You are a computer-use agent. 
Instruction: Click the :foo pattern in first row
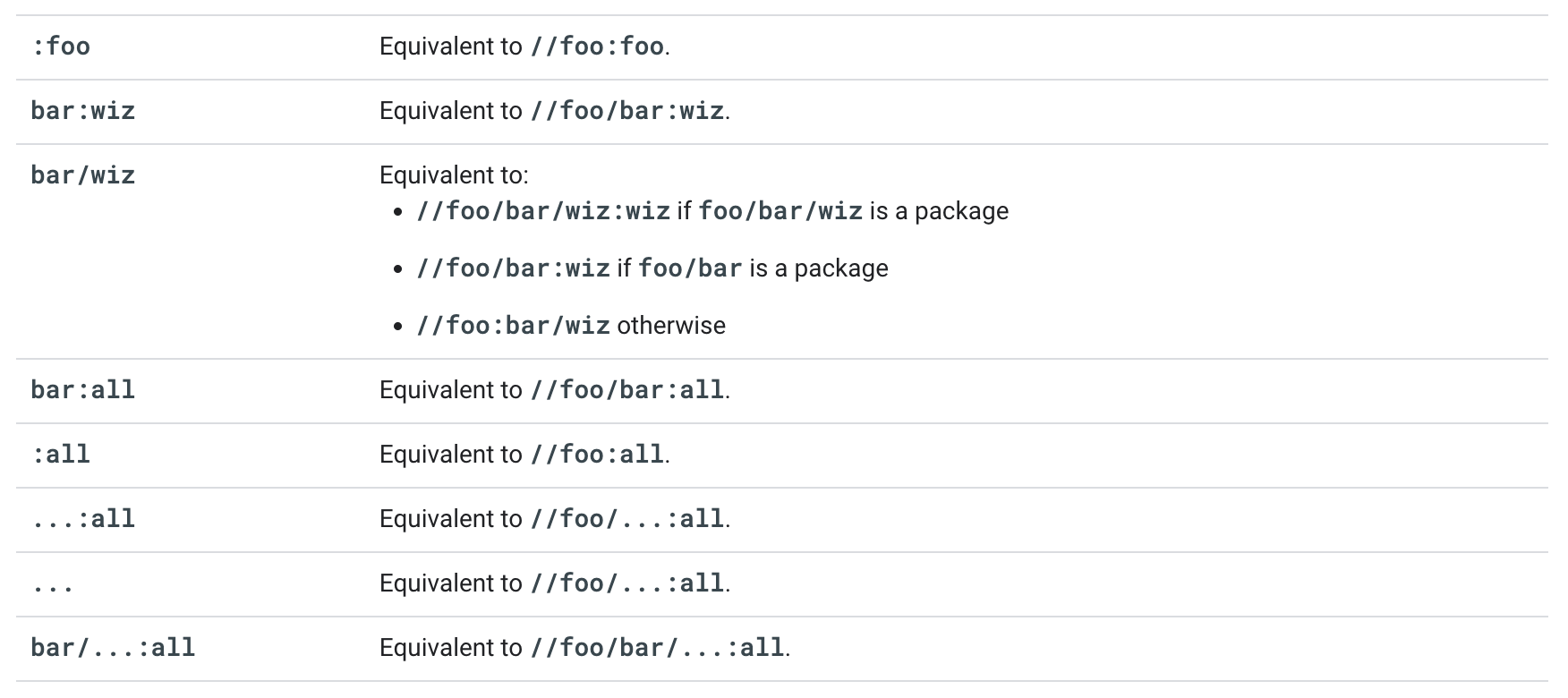pos(61,47)
